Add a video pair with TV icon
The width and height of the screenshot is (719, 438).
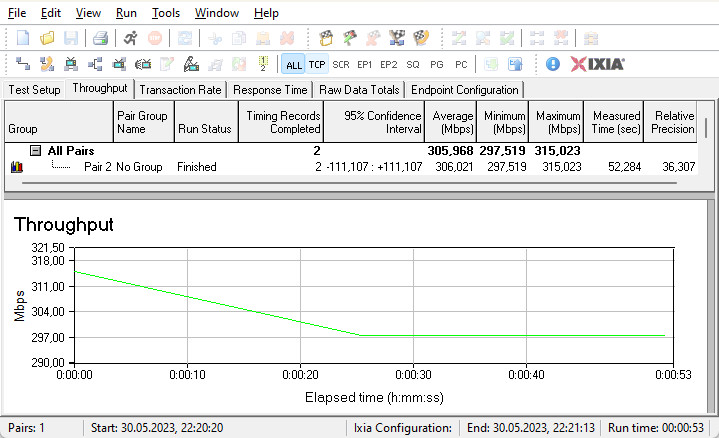[71, 64]
